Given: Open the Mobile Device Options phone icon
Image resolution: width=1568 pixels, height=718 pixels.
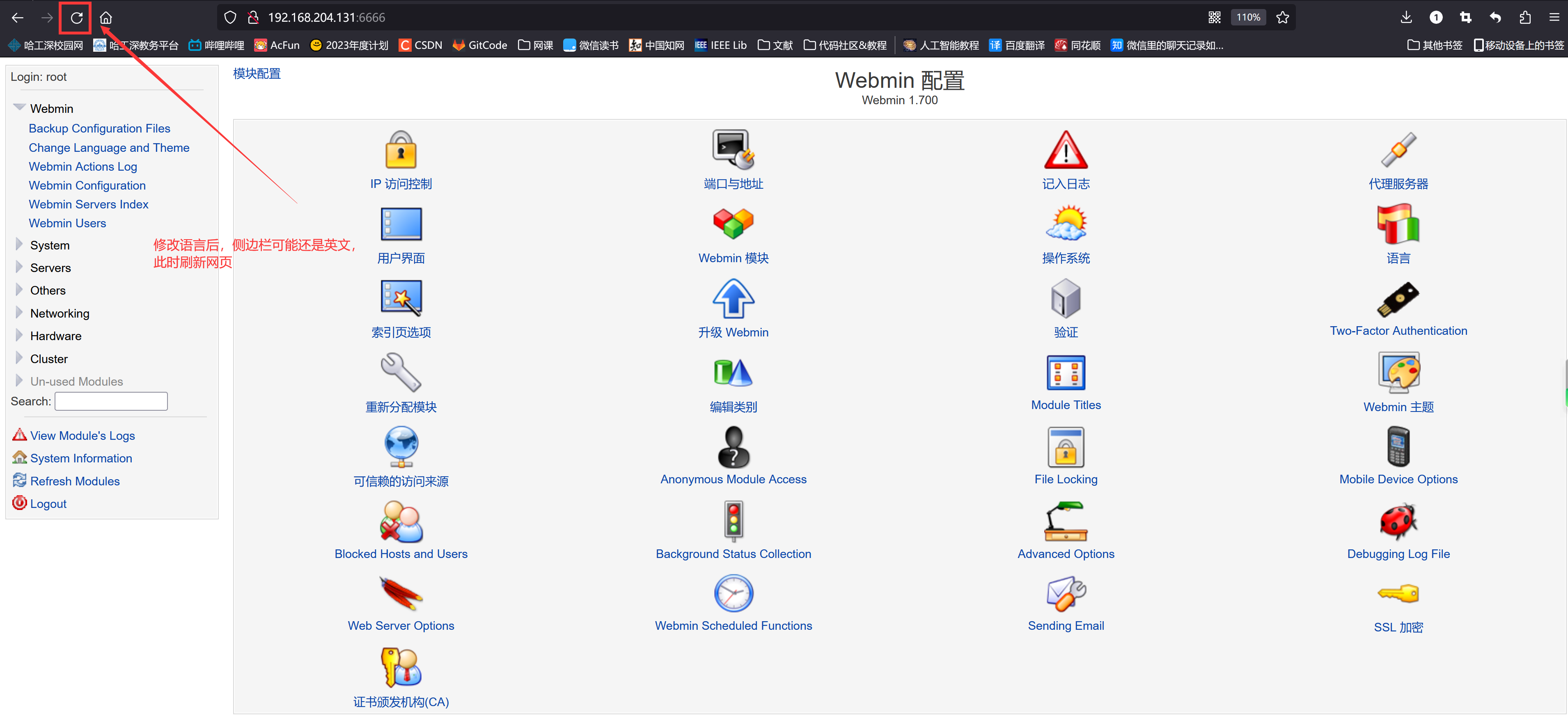Looking at the screenshot, I should [x=1398, y=447].
